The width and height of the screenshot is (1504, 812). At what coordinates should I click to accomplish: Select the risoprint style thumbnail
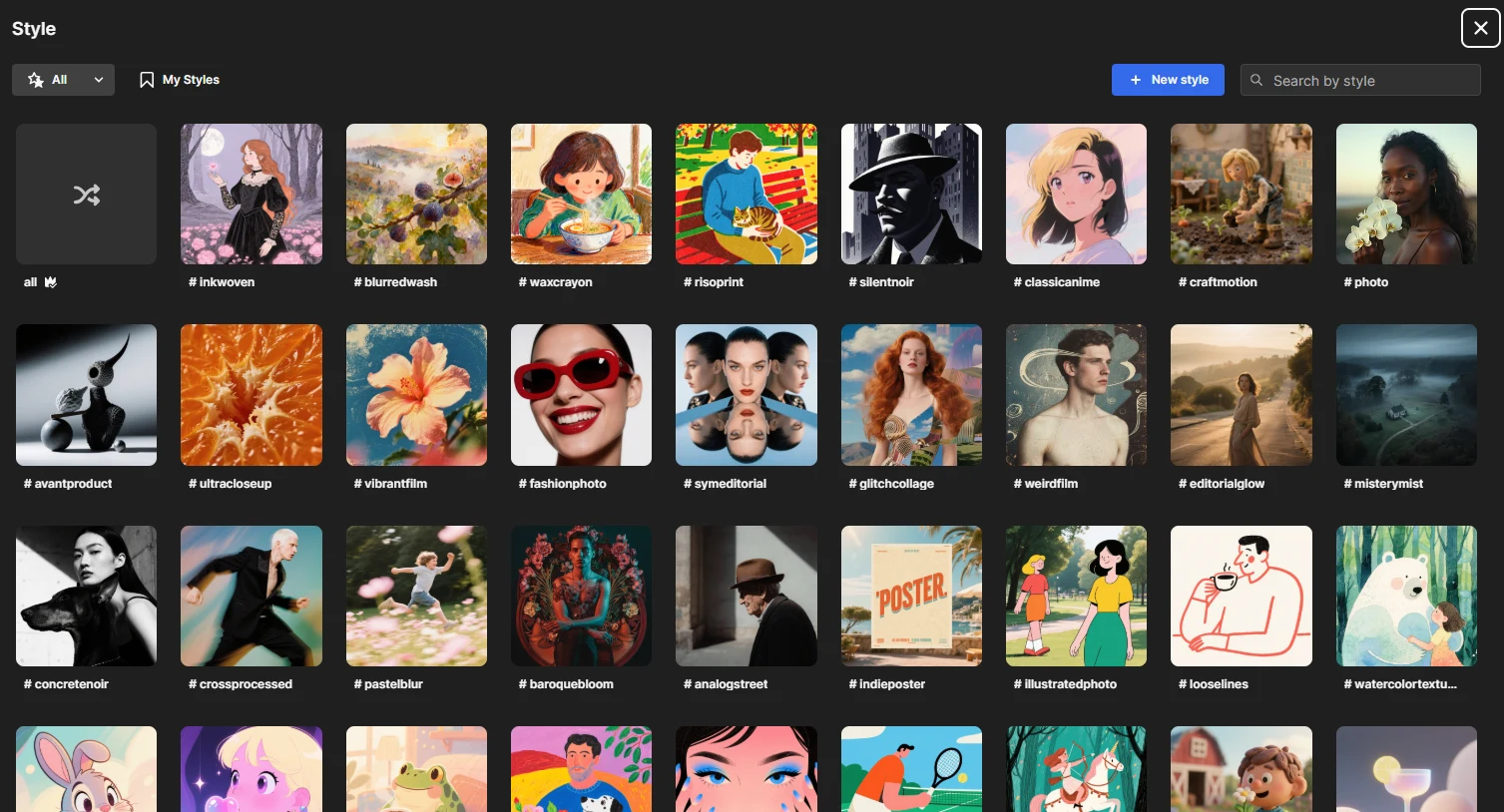click(747, 194)
